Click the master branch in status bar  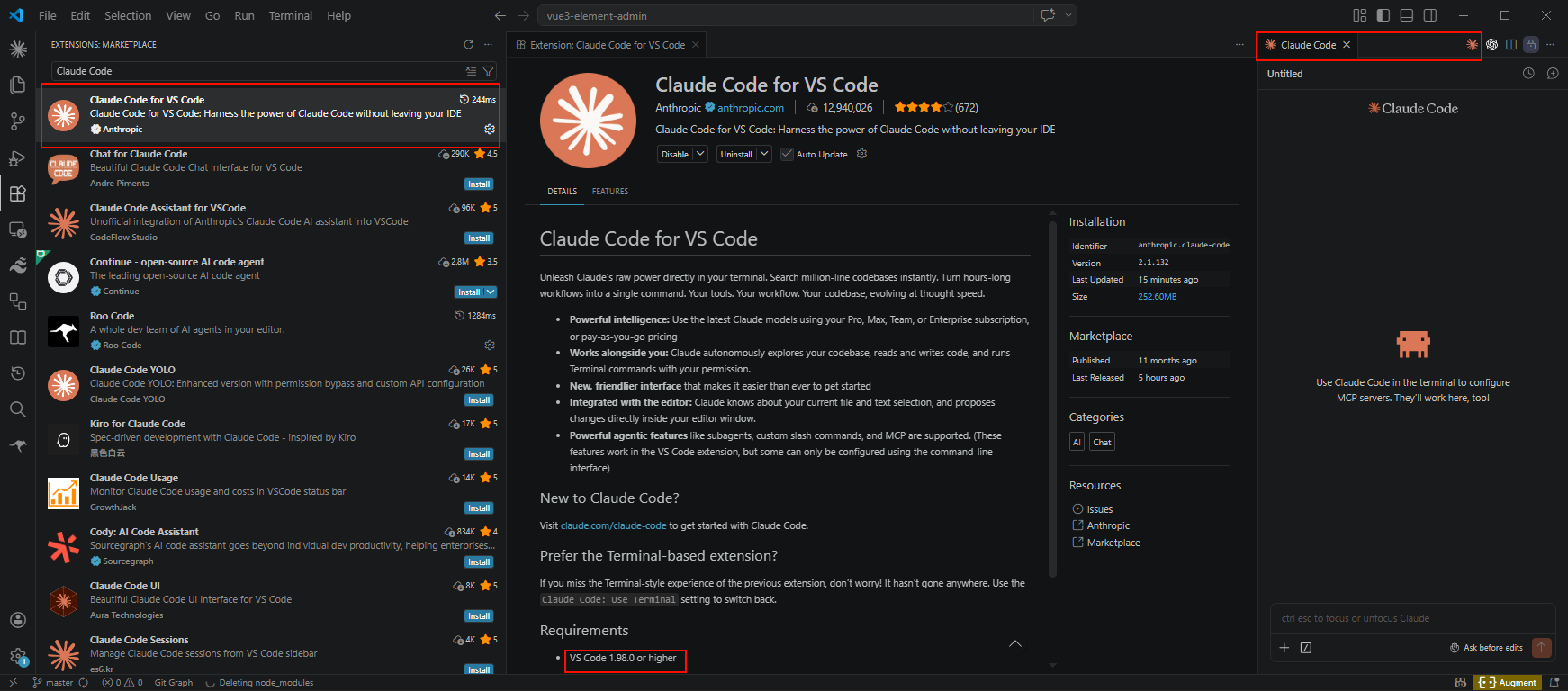pos(53,683)
